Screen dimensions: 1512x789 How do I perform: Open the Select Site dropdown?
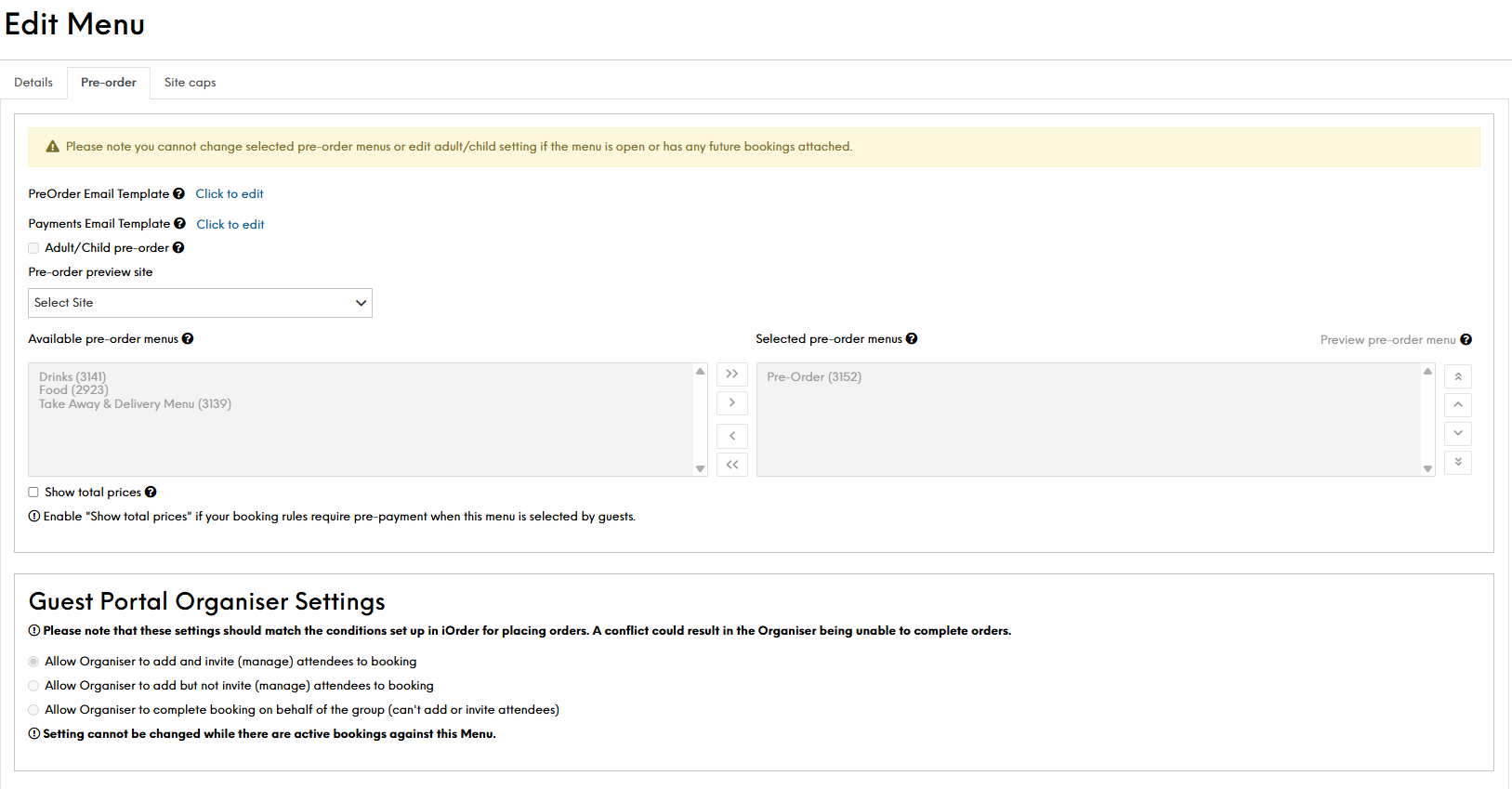coord(200,303)
